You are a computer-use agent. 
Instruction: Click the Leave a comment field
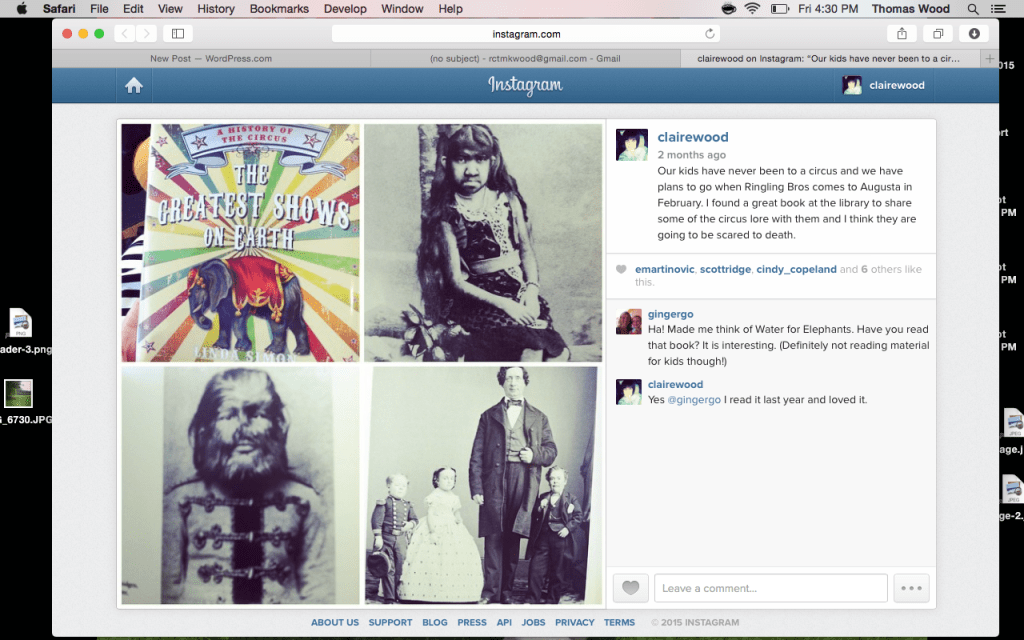point(770,588)
